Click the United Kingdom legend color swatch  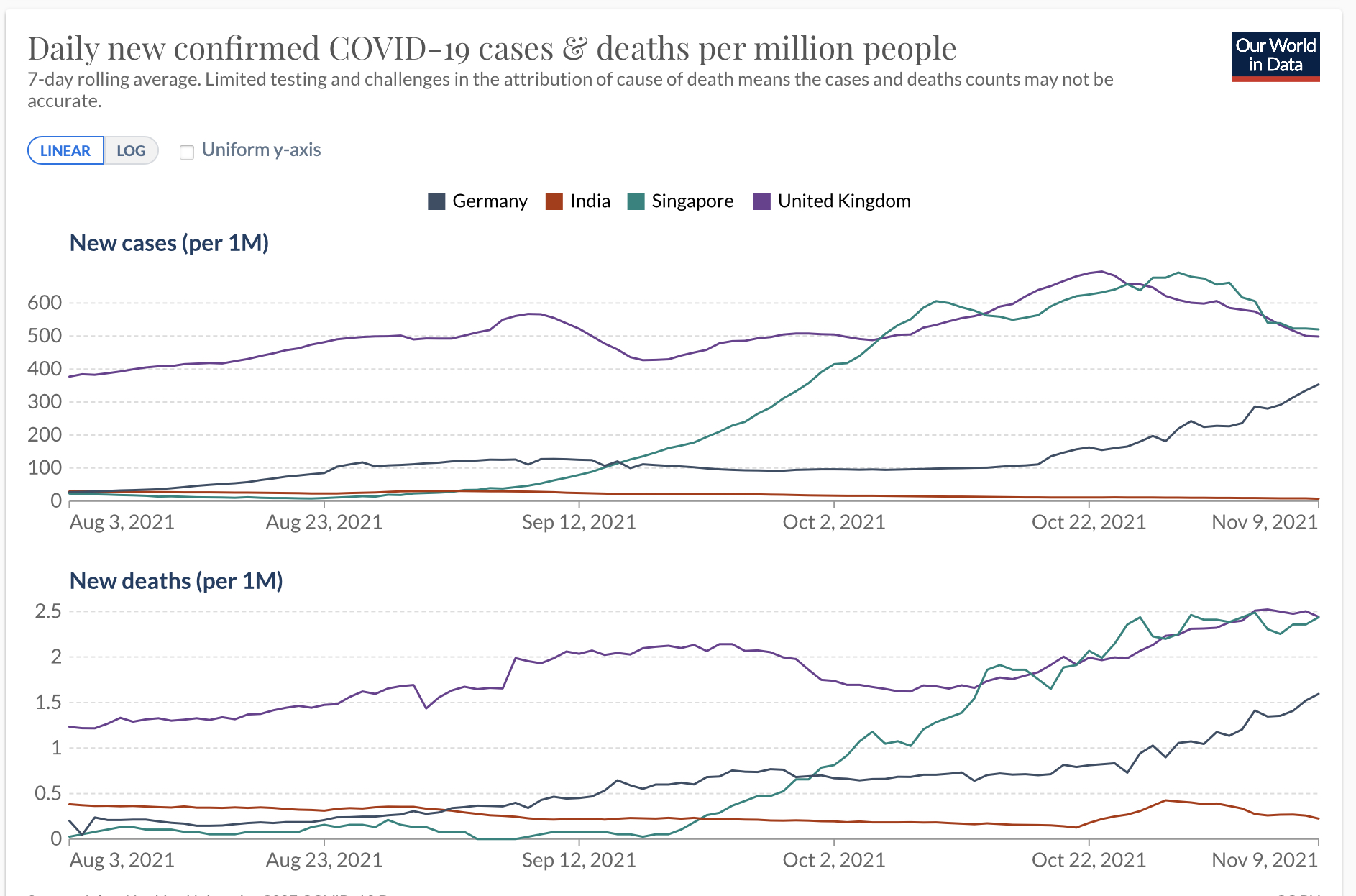click(x=761, y=201)
